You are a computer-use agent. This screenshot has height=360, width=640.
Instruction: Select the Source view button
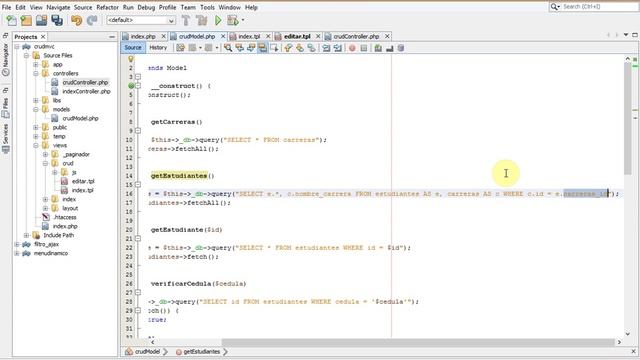click(133, 48)
